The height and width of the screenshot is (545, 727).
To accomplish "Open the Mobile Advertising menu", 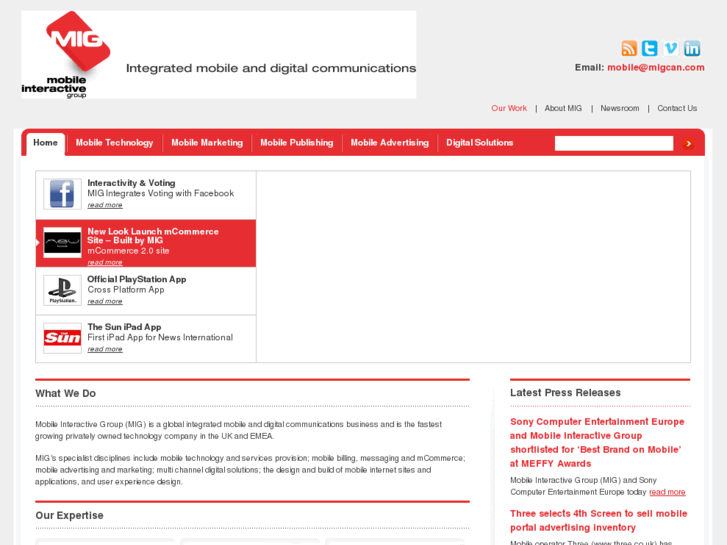I will [x=389, y=143].
